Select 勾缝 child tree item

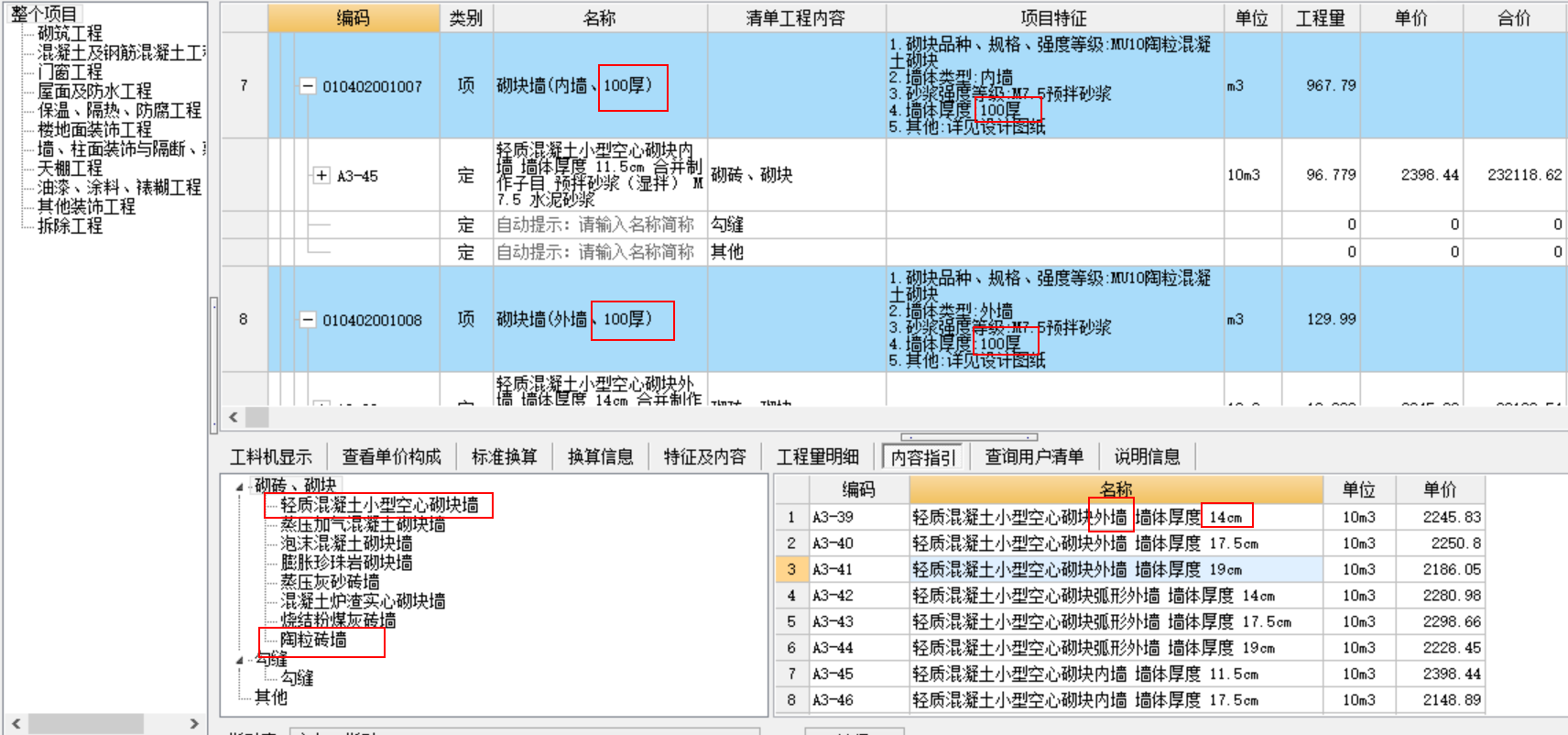click(297, 678)
